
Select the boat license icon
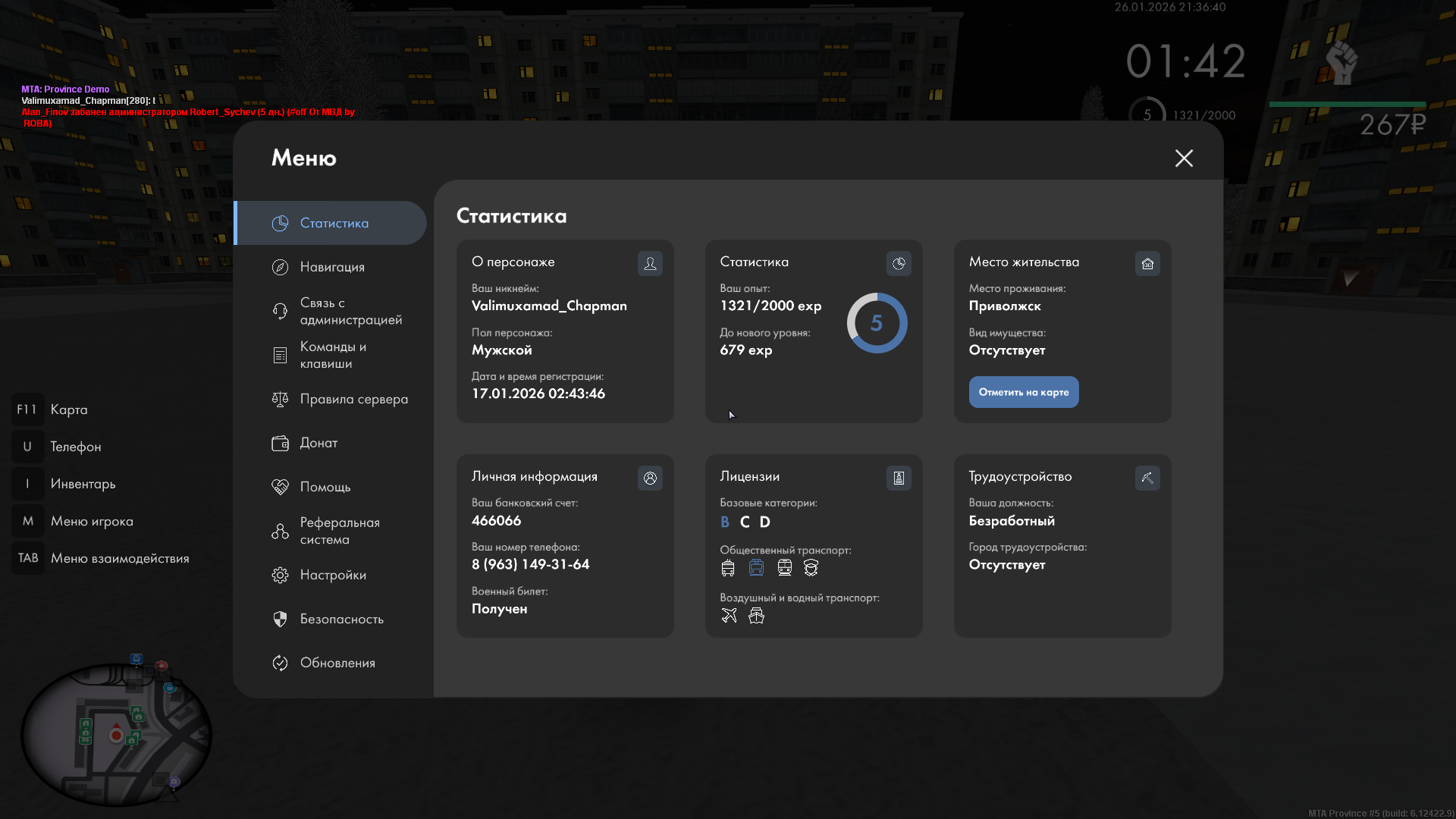point(756,616)
